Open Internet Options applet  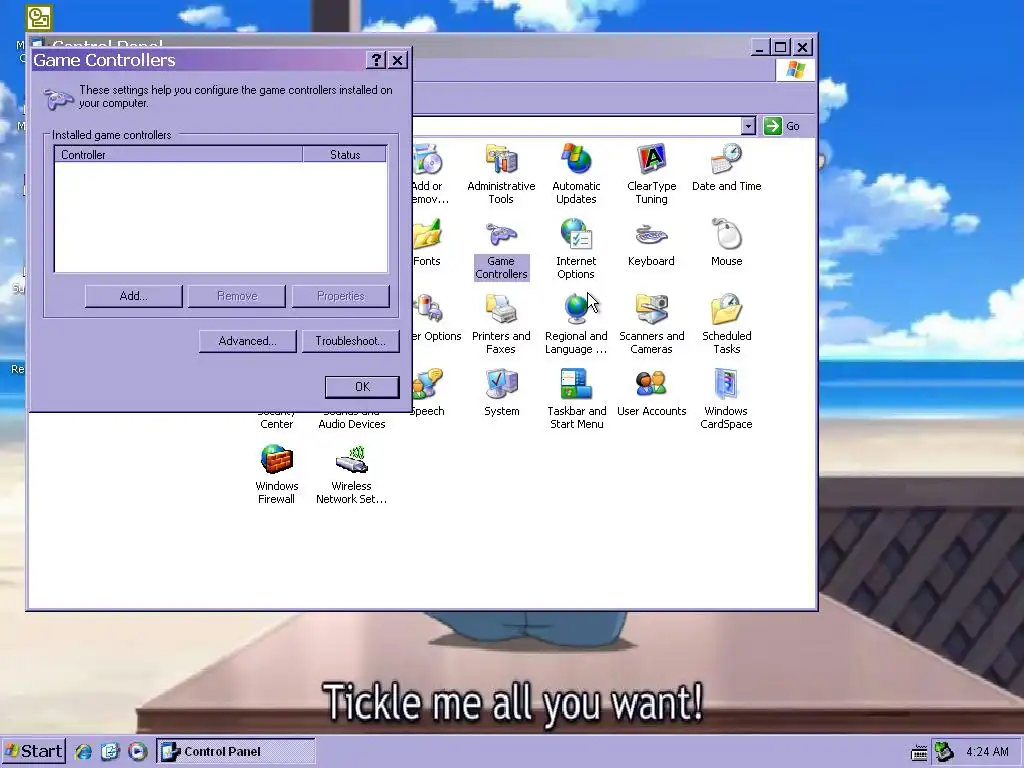(576, 249)
